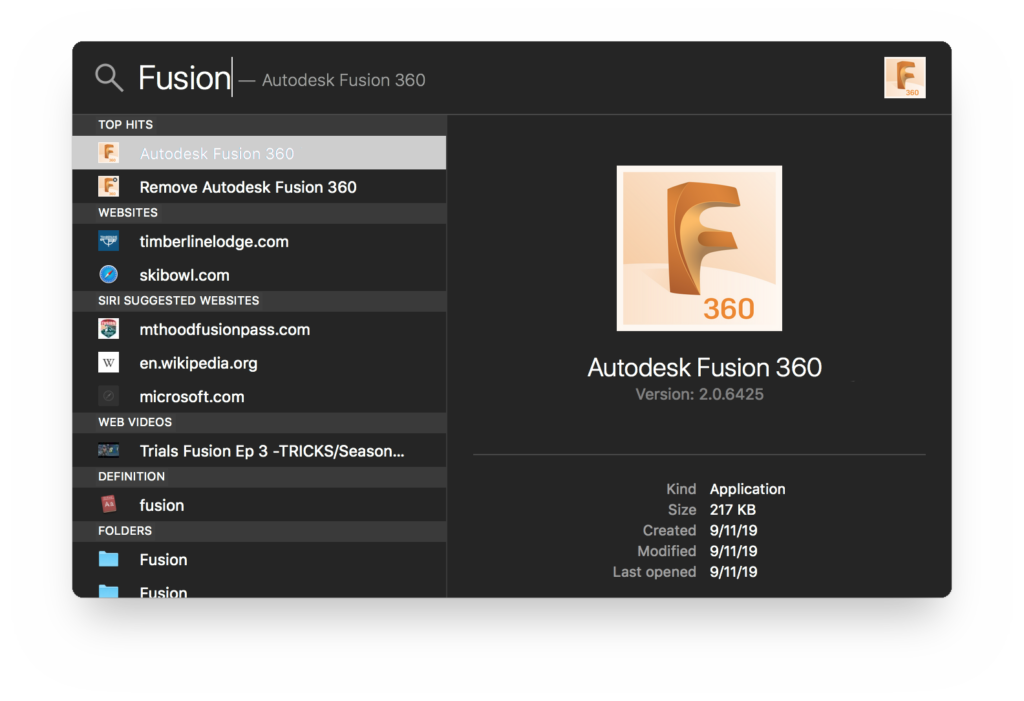Click the first Fusion folder icon
Image resolution: width=1024 pixels, height=701 pixels.
108,559
